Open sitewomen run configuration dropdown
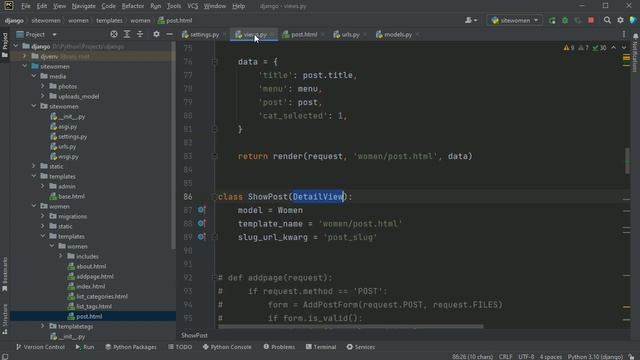640x360 pixels. 515,20
